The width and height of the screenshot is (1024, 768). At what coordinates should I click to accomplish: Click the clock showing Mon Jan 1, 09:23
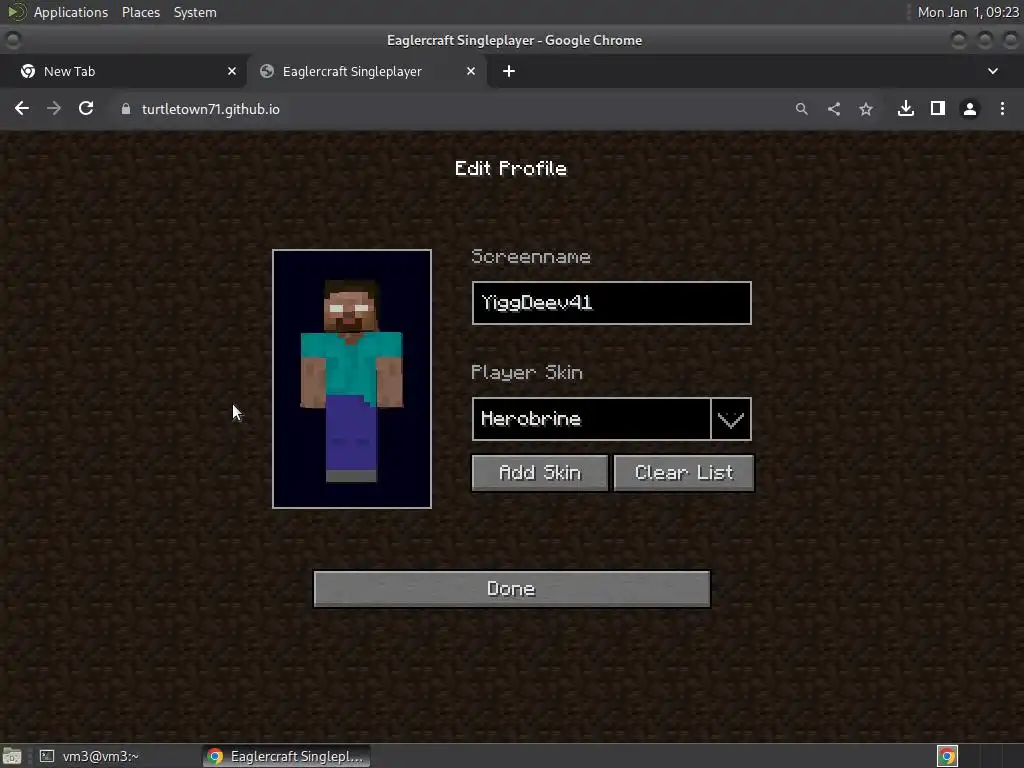(968, 12)
